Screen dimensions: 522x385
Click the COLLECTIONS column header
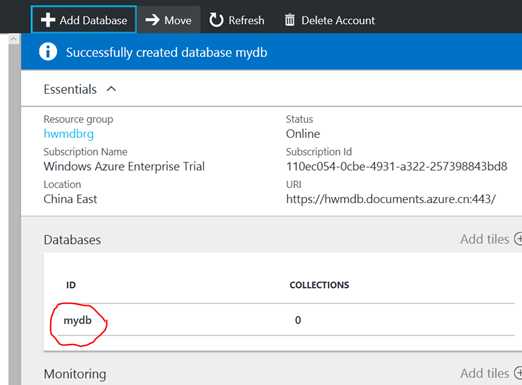(319, 285)
